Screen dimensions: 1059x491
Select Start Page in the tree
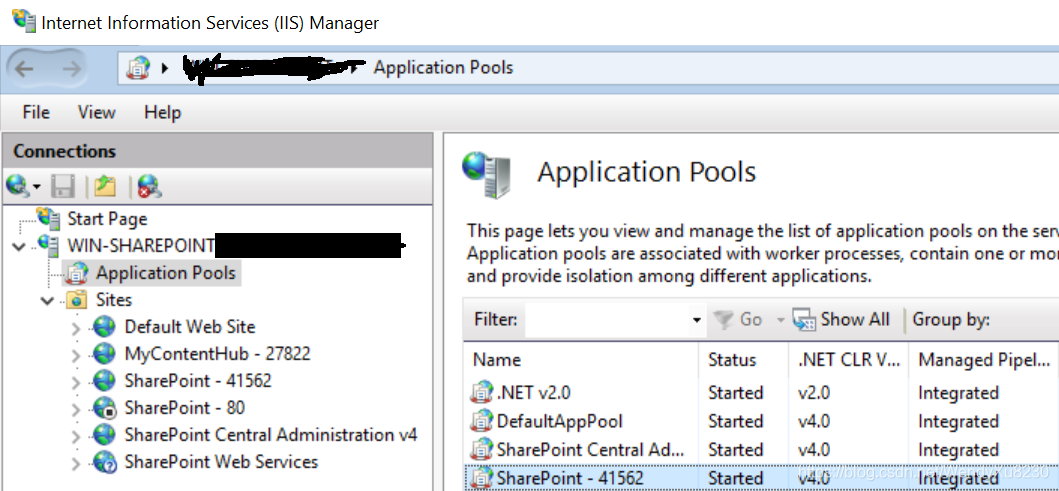click(x=107, y=219)
